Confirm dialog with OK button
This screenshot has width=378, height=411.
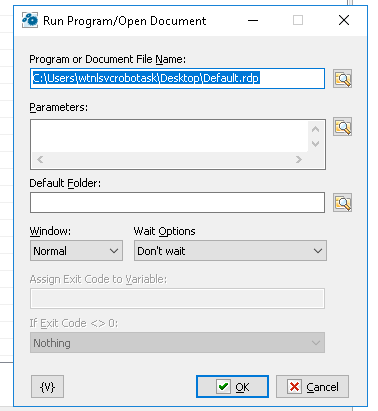[x=232, y=387]
